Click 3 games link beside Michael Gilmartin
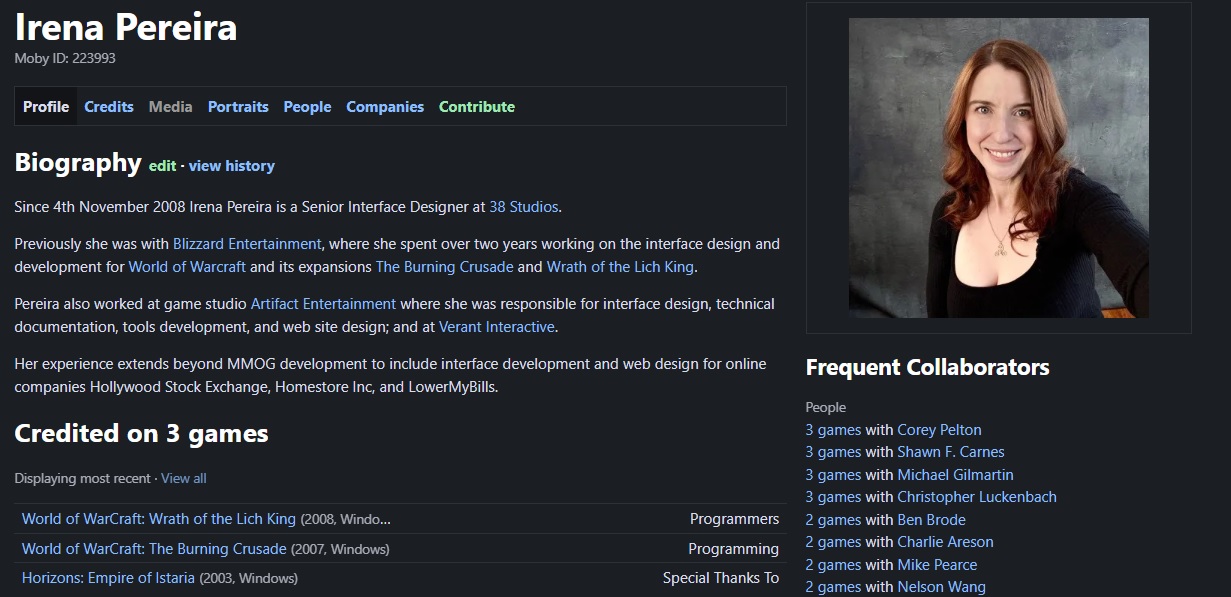This screenshot has width=1231, height=597. click(x=833, y=475)
